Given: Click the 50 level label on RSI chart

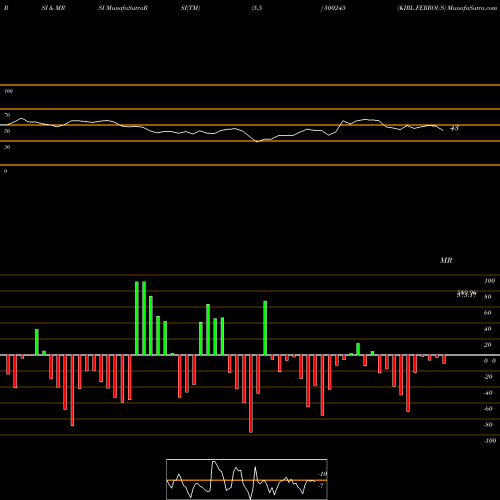Looking at the screenshot, I should pos(7,131).
